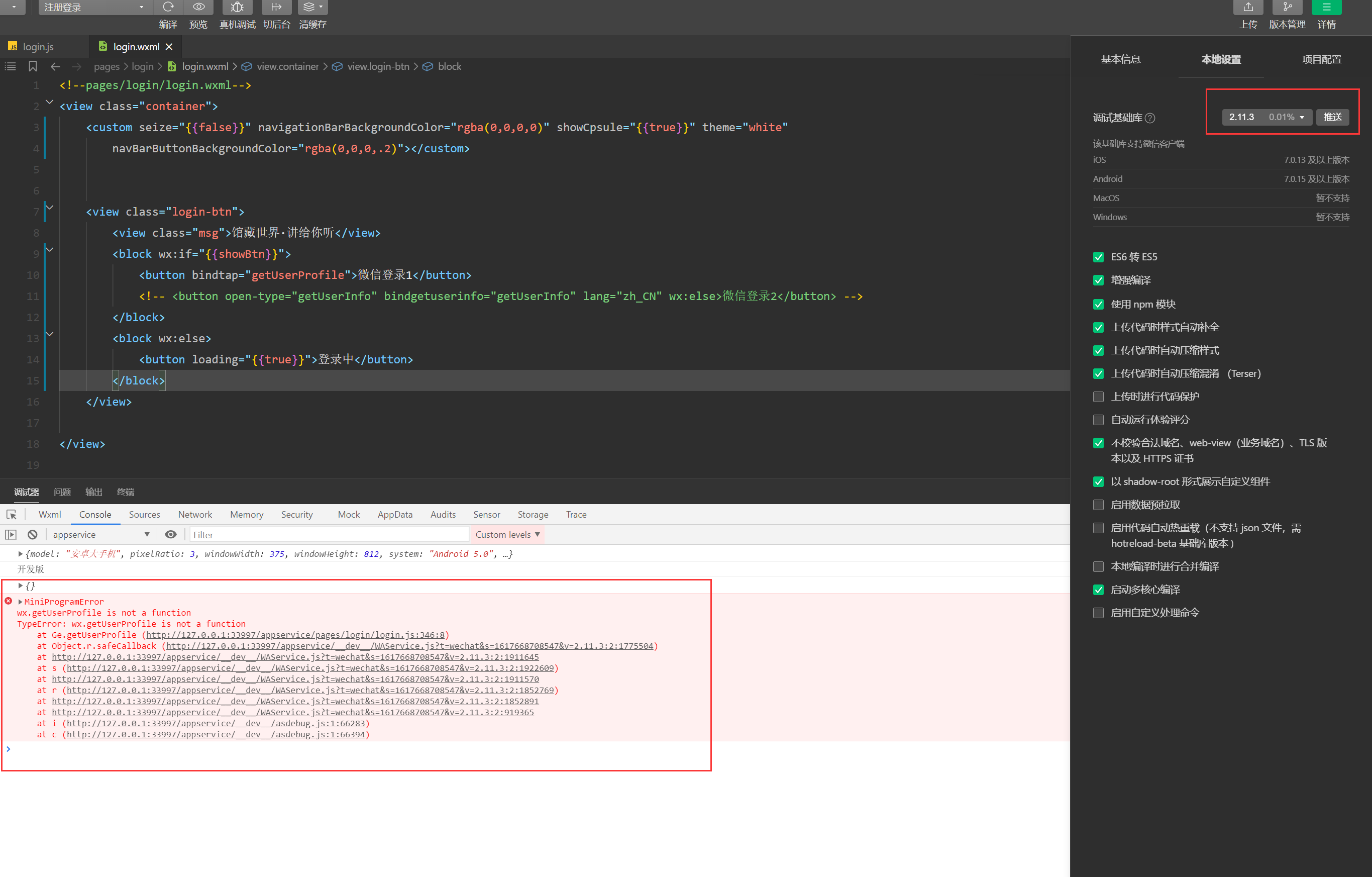Enable 上传时进行代码保护 checkbox
The width and height of the screenshot is (1372, 877).
tap(1098, 397)
